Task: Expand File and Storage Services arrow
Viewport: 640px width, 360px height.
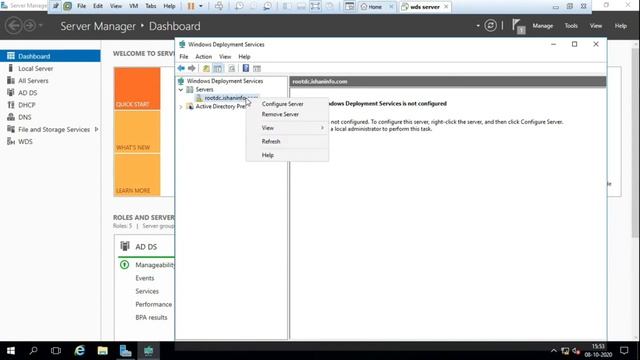Action: tap(96, 129)
